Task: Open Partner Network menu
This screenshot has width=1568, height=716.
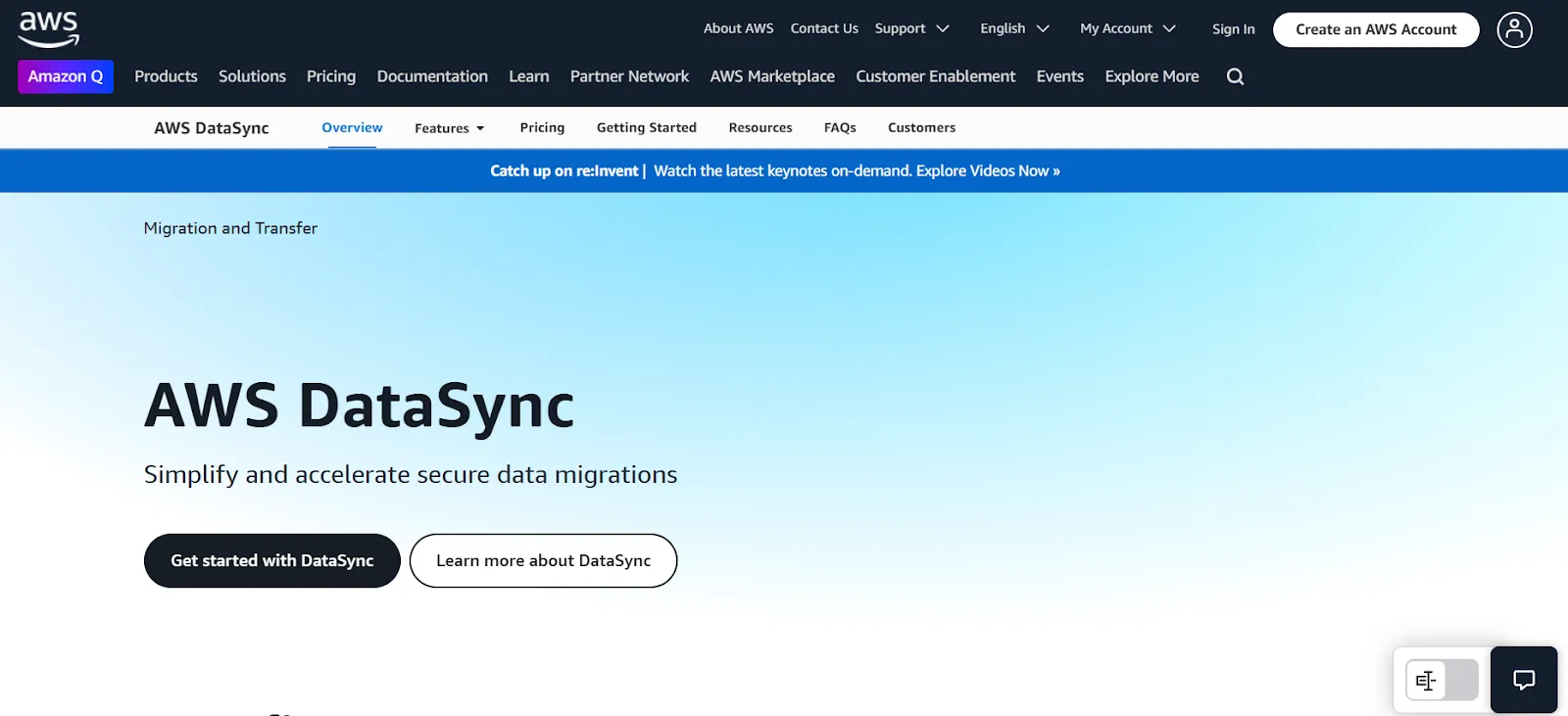Action: [x=629, y=76]
